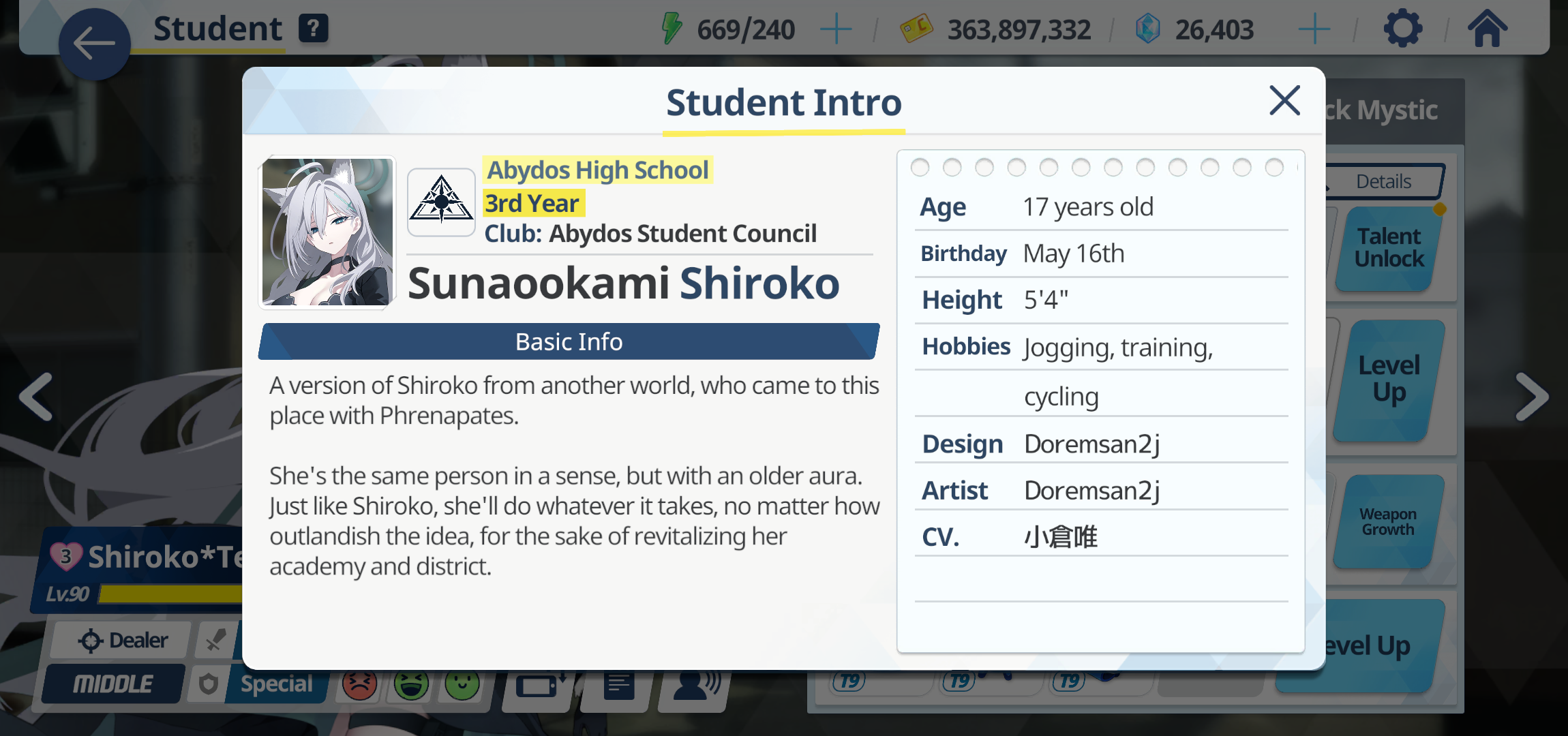Tap the smiling face emote icon
Screen dimensions: 1568x736
[462, 684]
